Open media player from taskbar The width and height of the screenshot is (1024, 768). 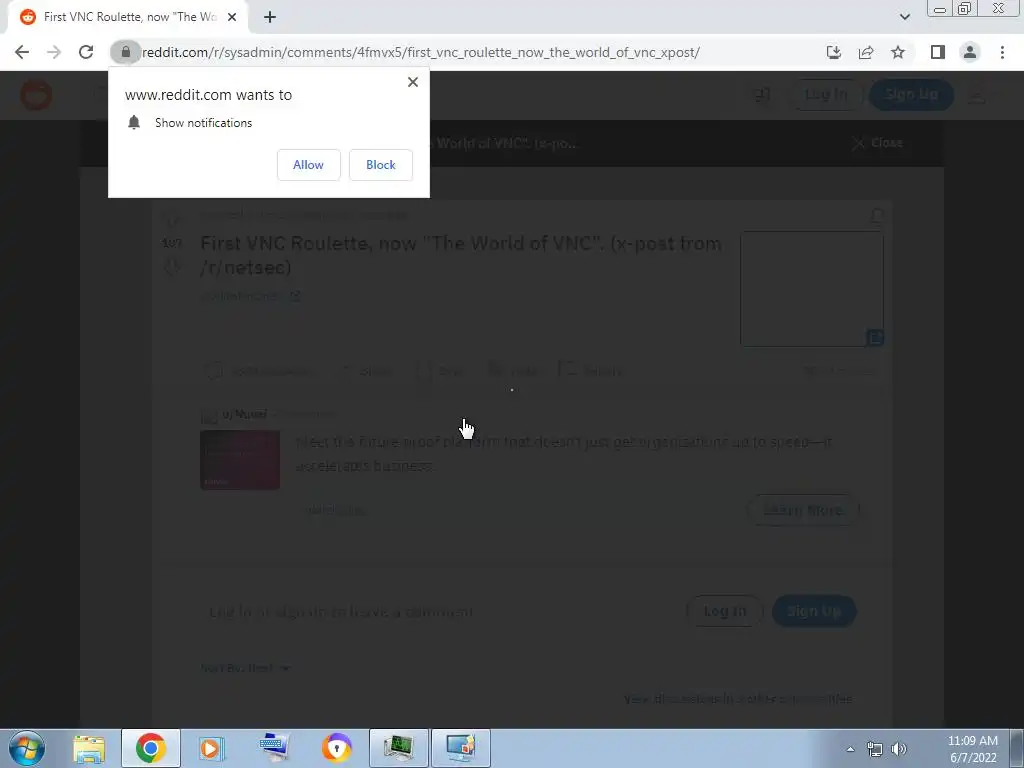point(212,748)
